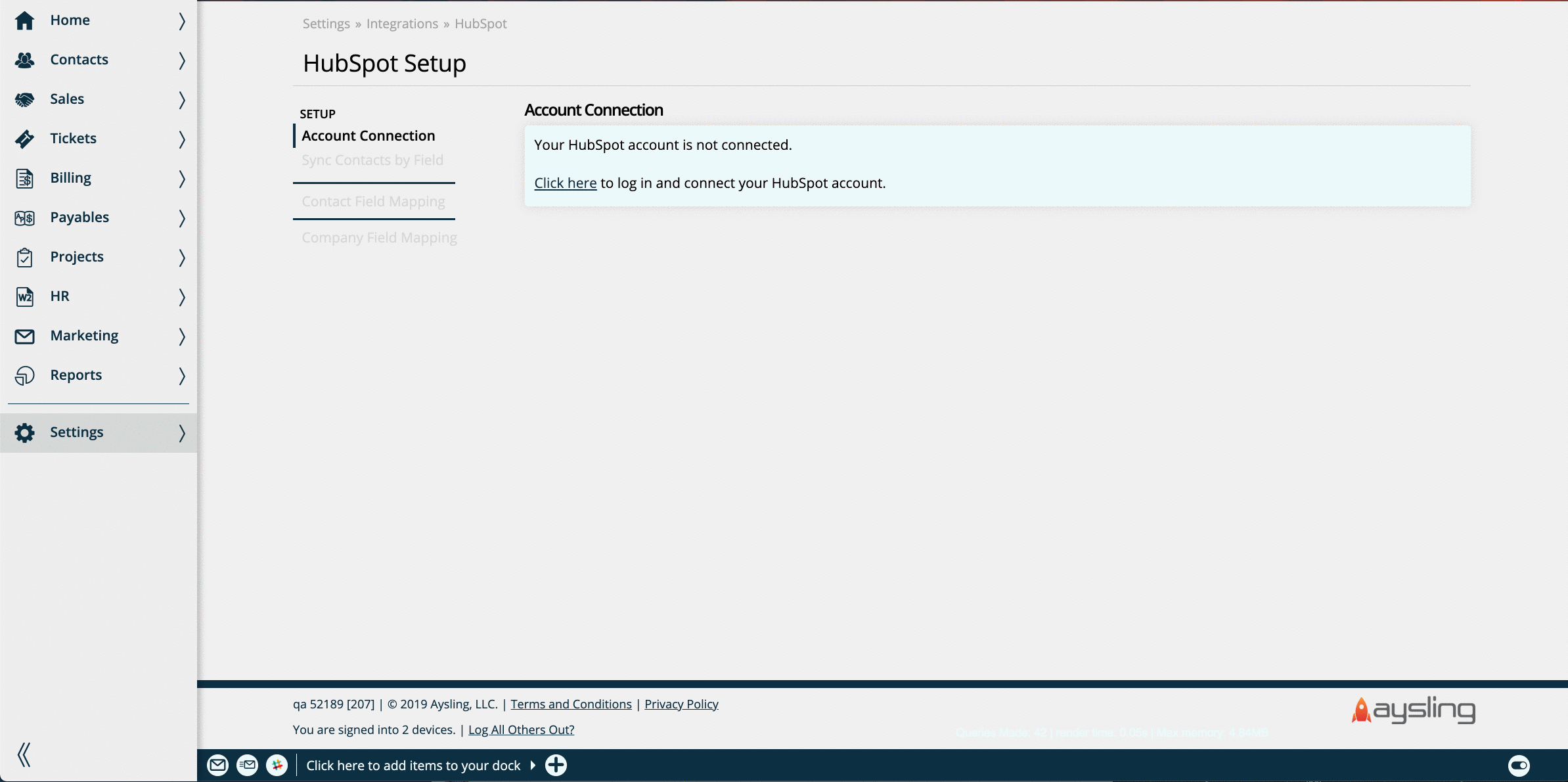Click the HubSpot Setup page heading
The height and width of the screenshot is (782, 1568).
click(x=384, y=64)
